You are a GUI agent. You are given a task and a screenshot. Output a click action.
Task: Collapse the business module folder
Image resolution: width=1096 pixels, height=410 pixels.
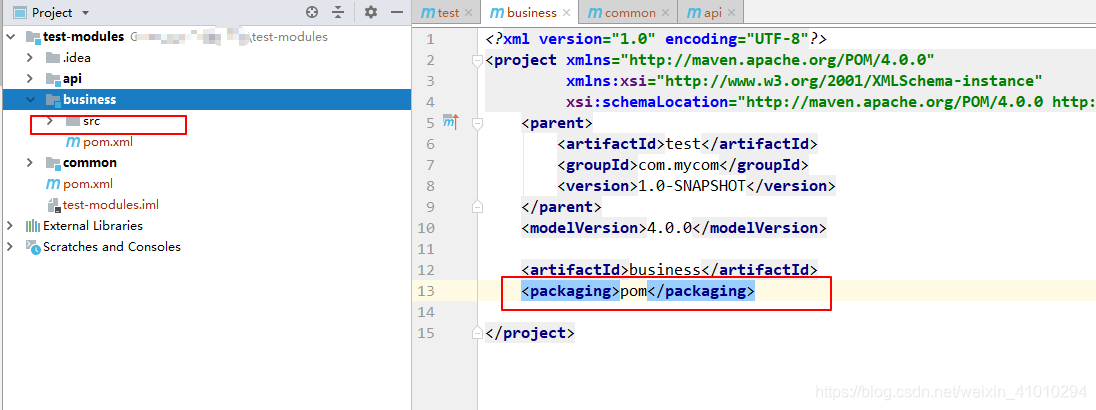pos(29,99)
